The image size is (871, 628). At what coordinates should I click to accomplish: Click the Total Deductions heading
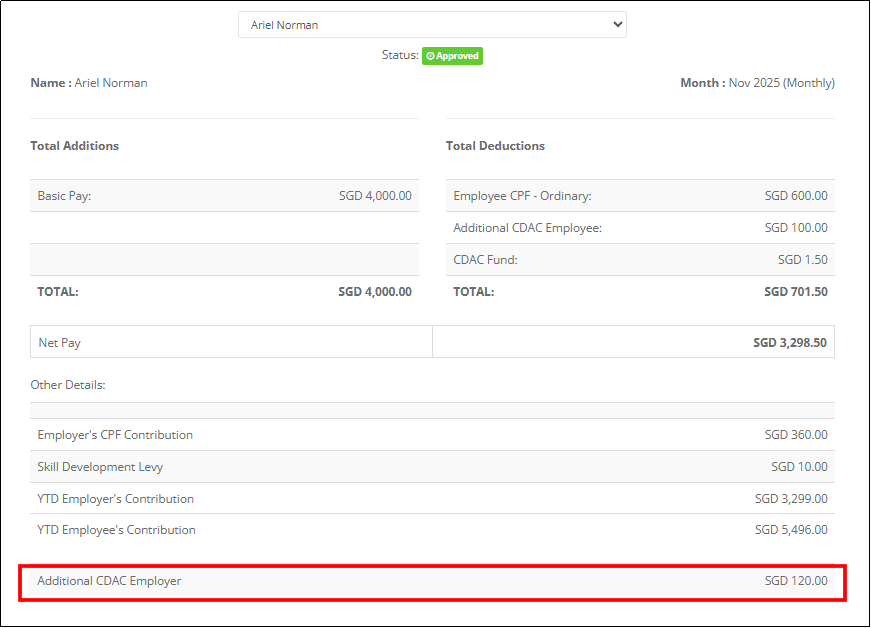pos(495,145)
